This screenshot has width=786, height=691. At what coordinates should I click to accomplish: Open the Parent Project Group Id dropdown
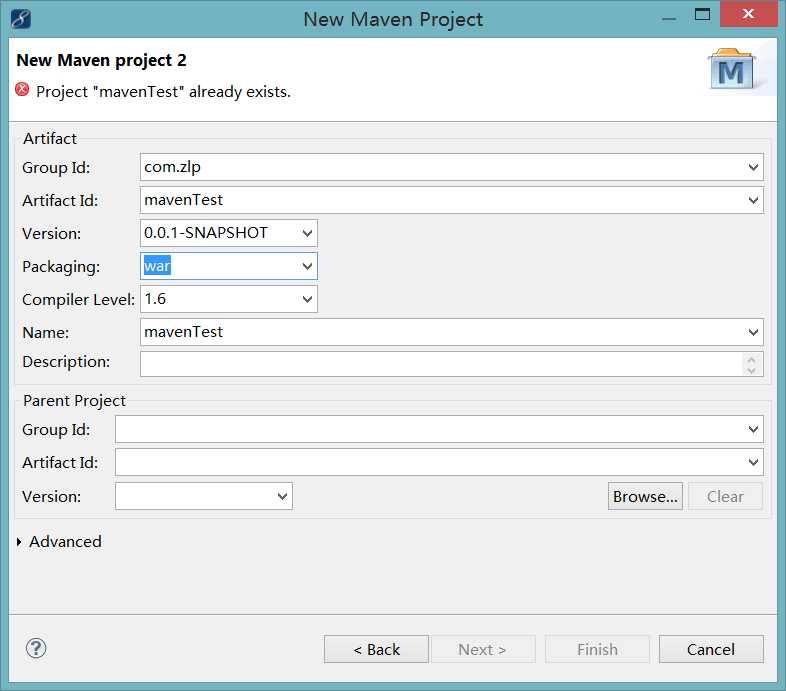pos(753,429)
